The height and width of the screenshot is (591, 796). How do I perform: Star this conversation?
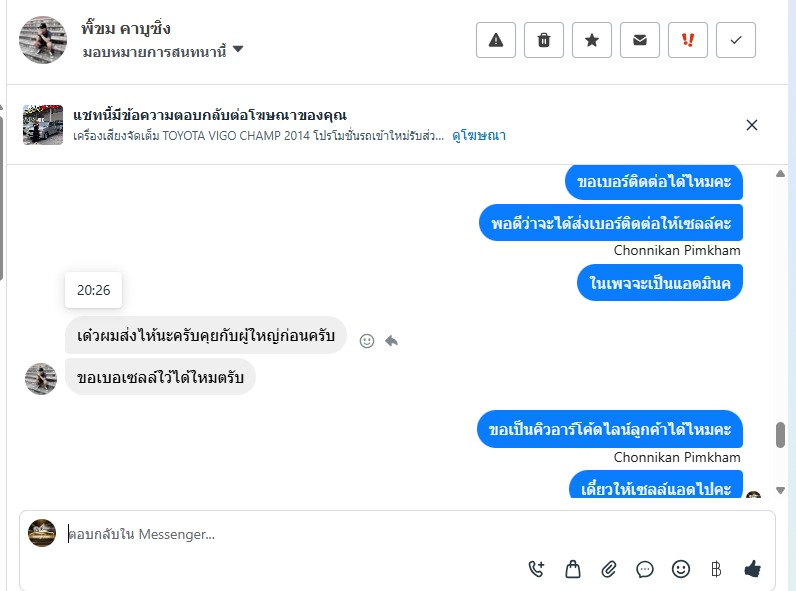click(x=592, y=40)
